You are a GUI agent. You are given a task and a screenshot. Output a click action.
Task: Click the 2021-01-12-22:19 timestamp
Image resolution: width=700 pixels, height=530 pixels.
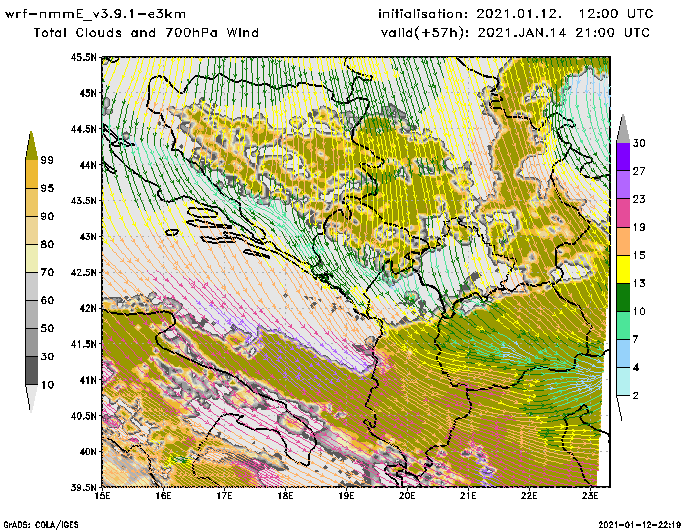639,525
